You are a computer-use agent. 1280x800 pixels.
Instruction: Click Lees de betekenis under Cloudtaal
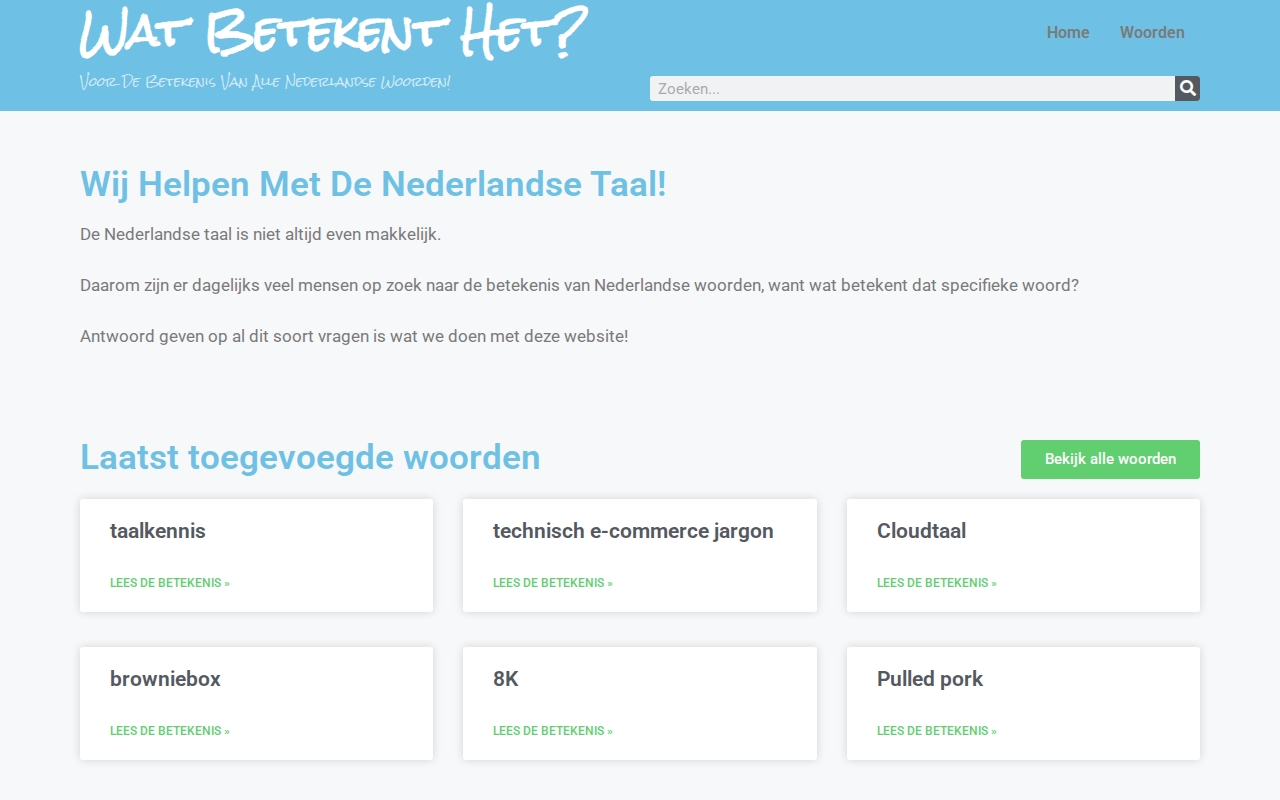click(x=937, y=583)
